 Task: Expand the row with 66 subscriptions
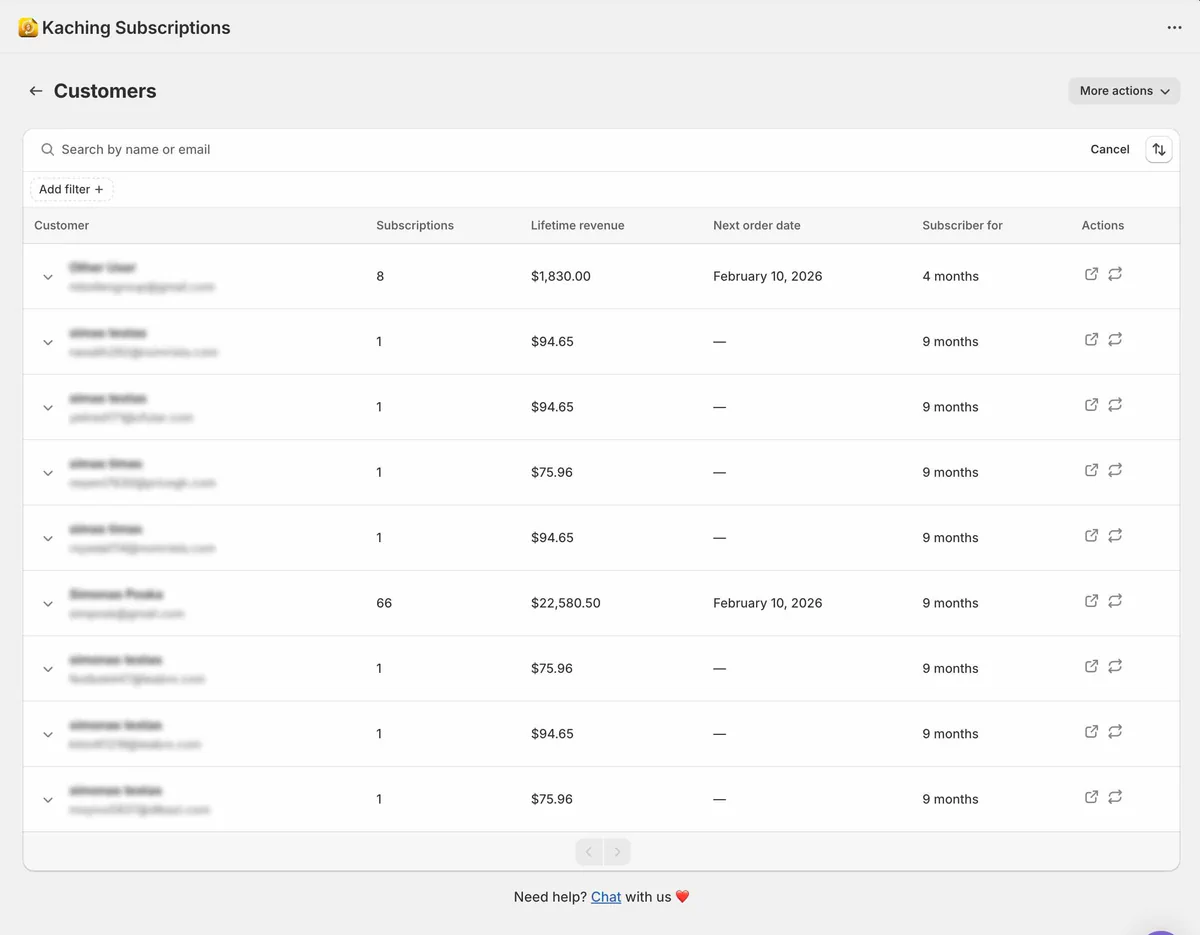[x=47, y=604]
